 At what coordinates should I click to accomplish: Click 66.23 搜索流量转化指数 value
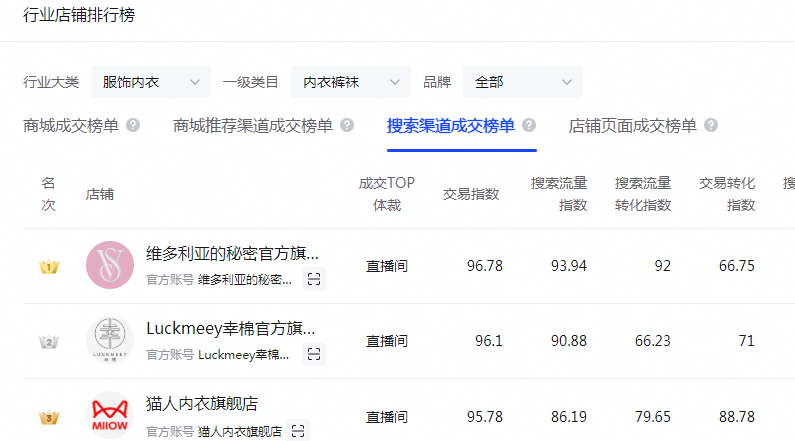tap(653, 341)
